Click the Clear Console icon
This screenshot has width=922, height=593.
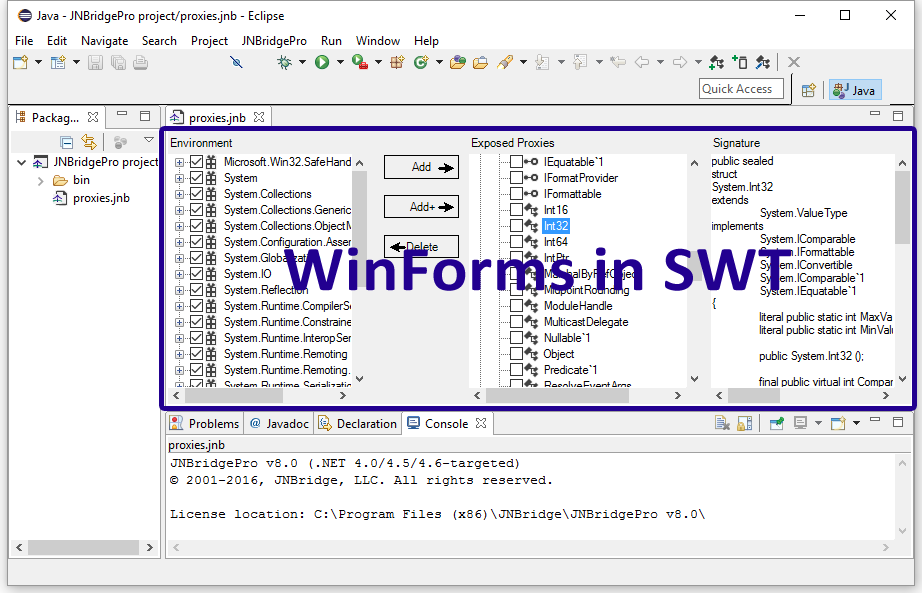tap(722, 424)
